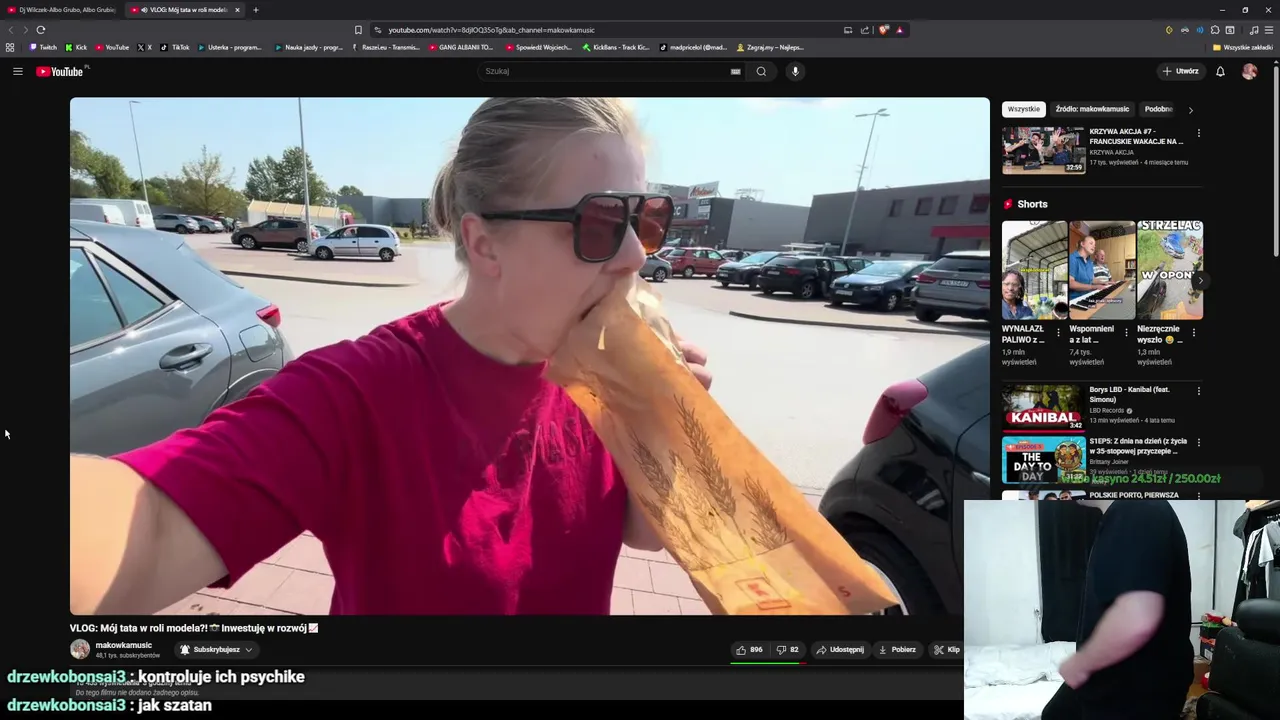
Task: Open YouTube notifications bell
Action: point(1220,71)
